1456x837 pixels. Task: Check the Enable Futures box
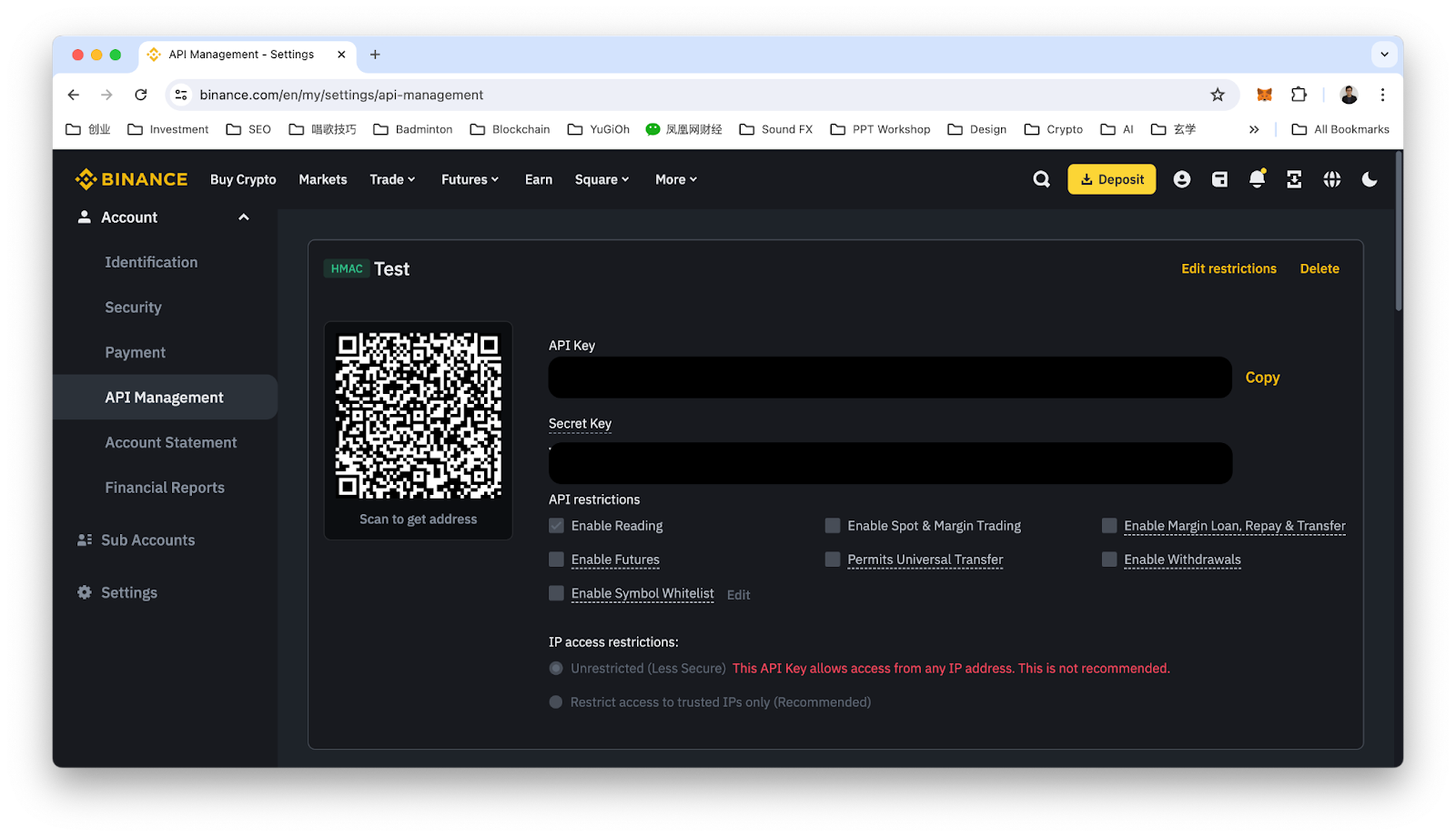(x=556, y=560)
